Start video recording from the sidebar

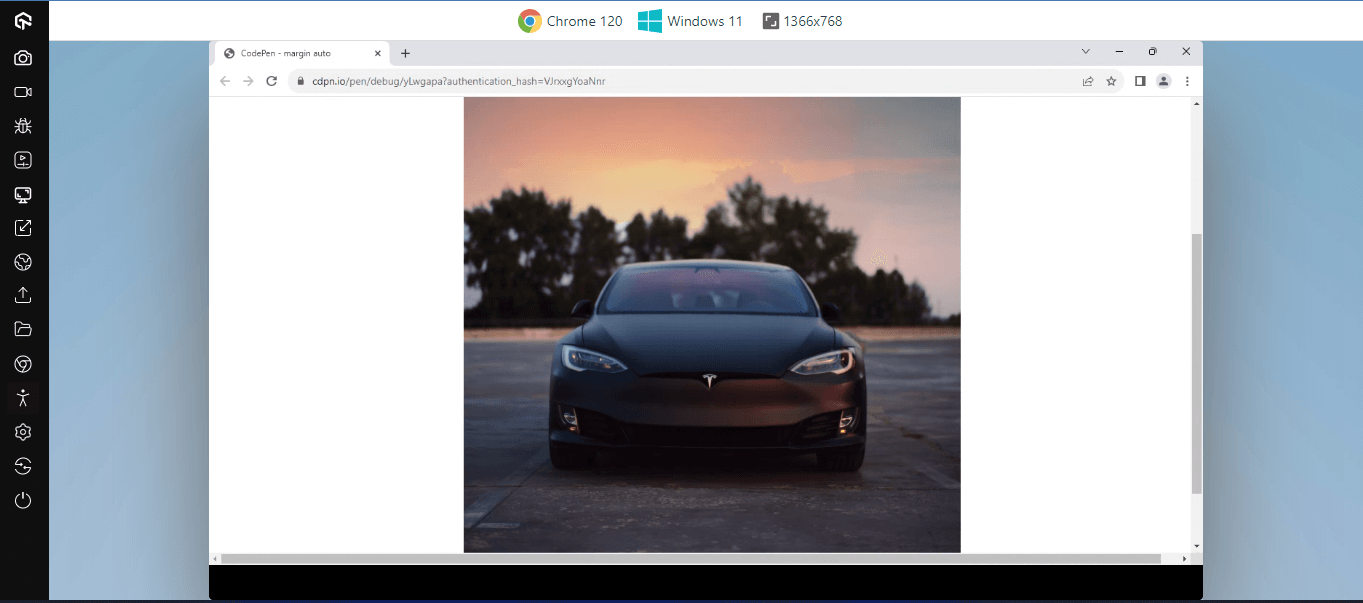(x=23, y=92)
